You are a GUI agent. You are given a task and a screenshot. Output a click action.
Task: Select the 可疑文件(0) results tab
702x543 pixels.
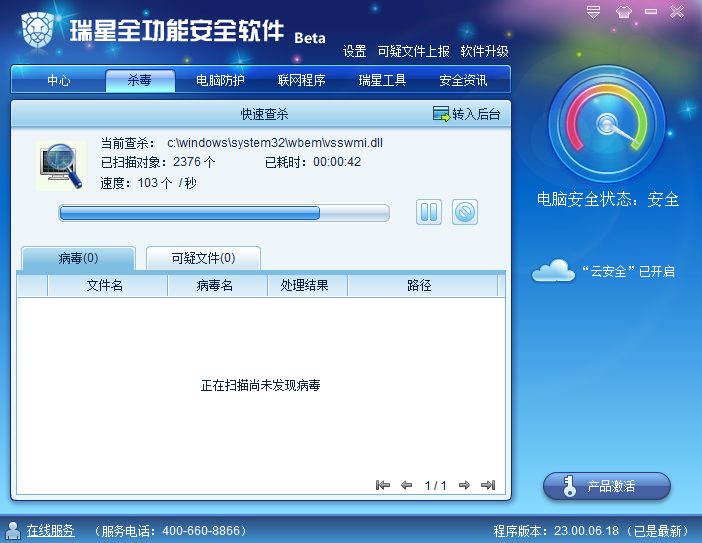tap(203, 258)
